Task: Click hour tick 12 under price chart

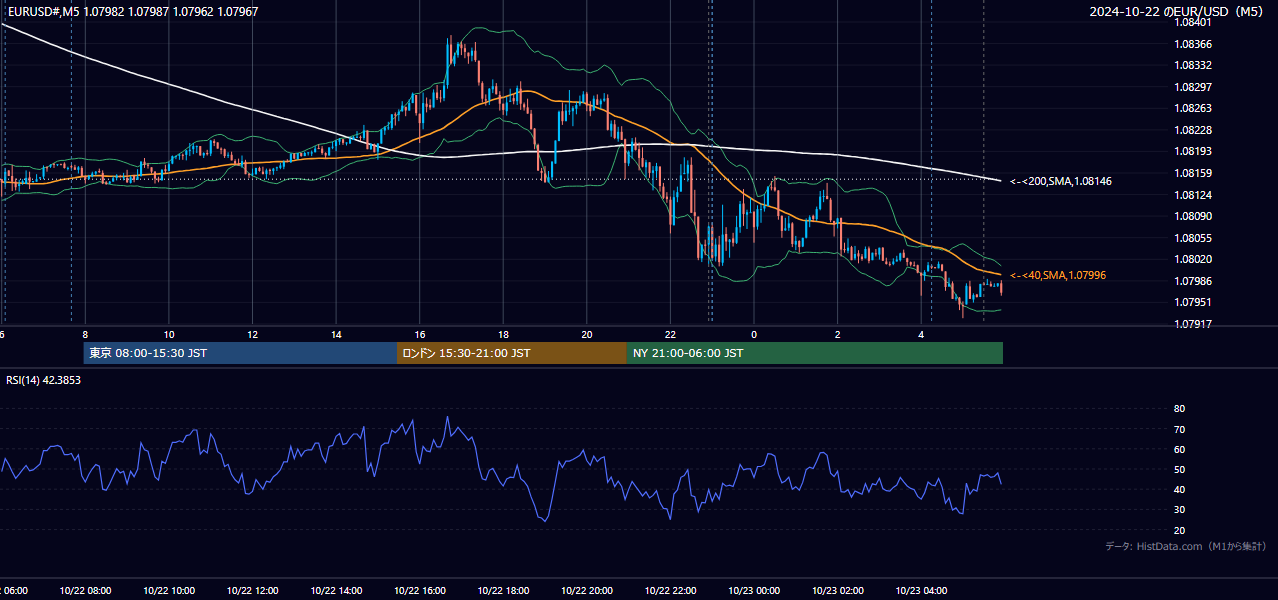Action: (x=252, y=334)
